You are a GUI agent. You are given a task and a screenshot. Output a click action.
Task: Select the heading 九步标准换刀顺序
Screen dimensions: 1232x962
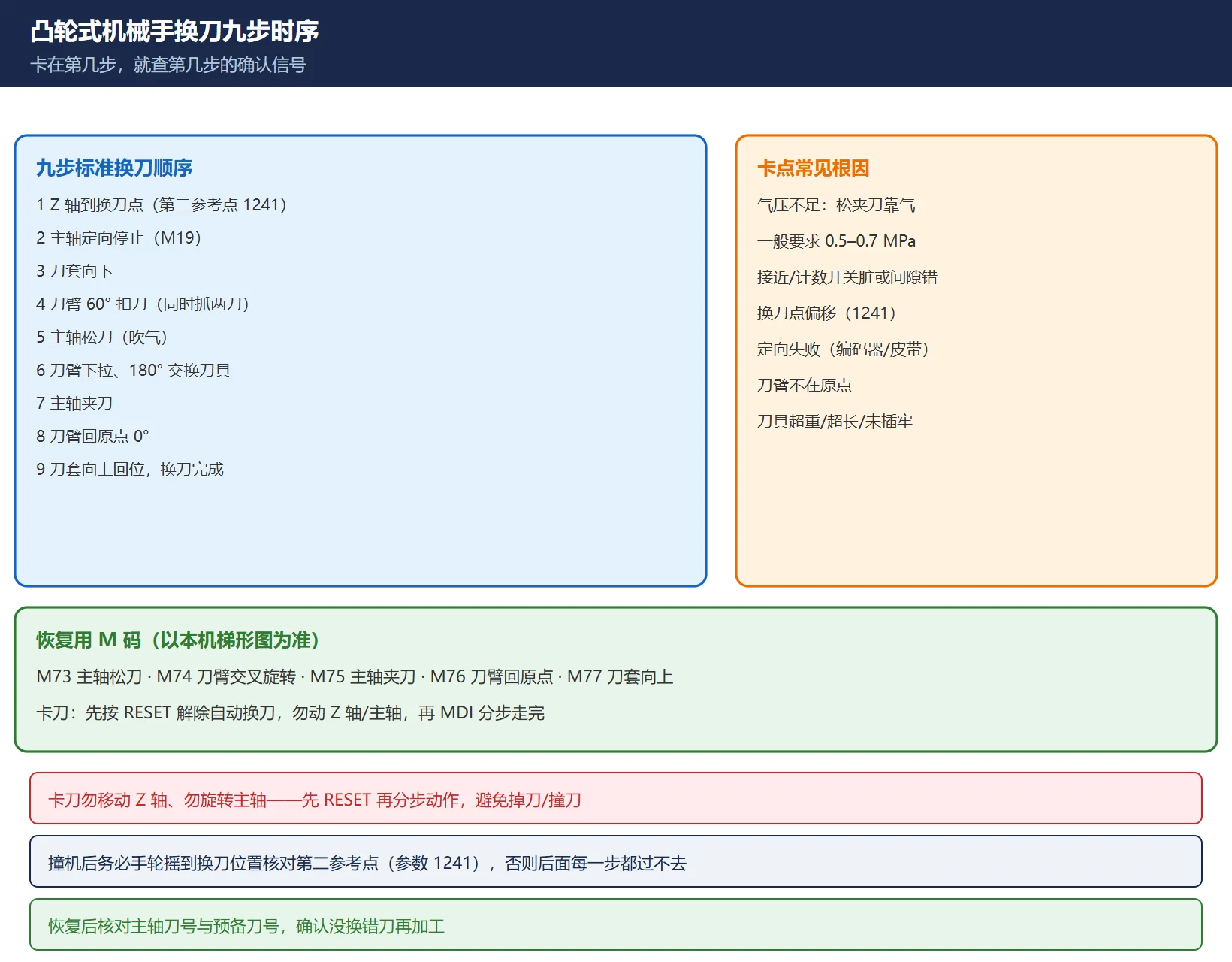tap(114, 168)
